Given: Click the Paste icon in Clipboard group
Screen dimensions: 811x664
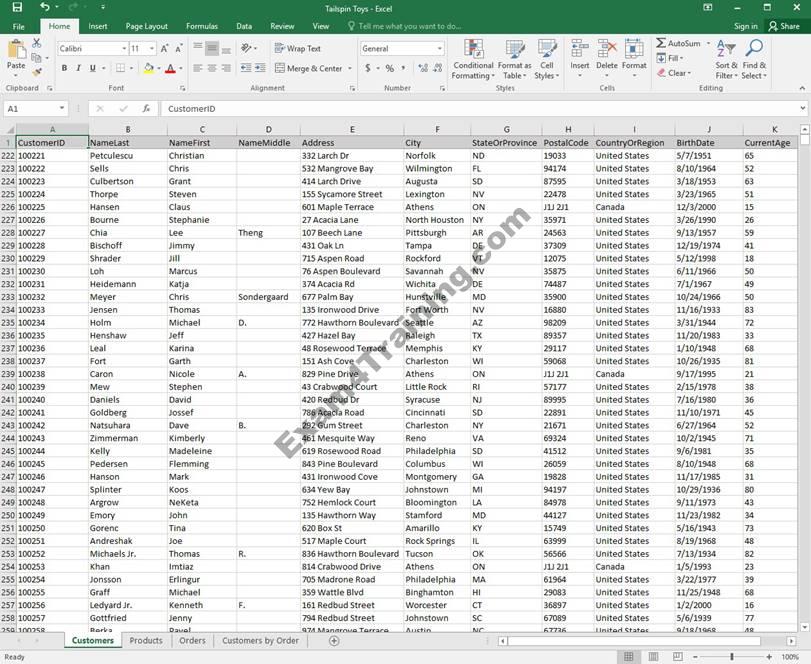Looking at the screenshot, I should [x=16, y=52].
